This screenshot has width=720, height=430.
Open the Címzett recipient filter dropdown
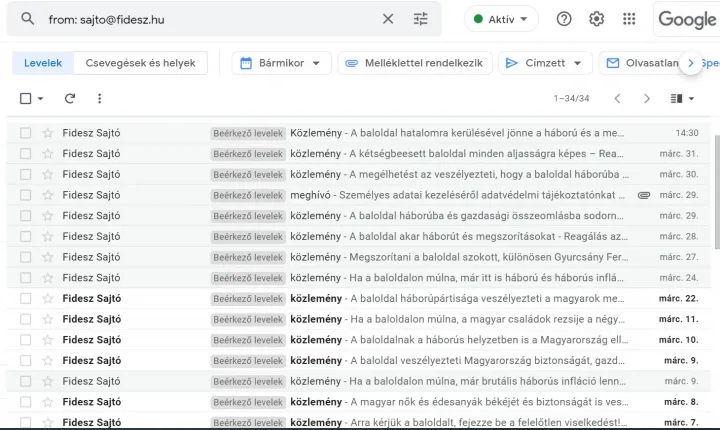[x=545, y=63]
